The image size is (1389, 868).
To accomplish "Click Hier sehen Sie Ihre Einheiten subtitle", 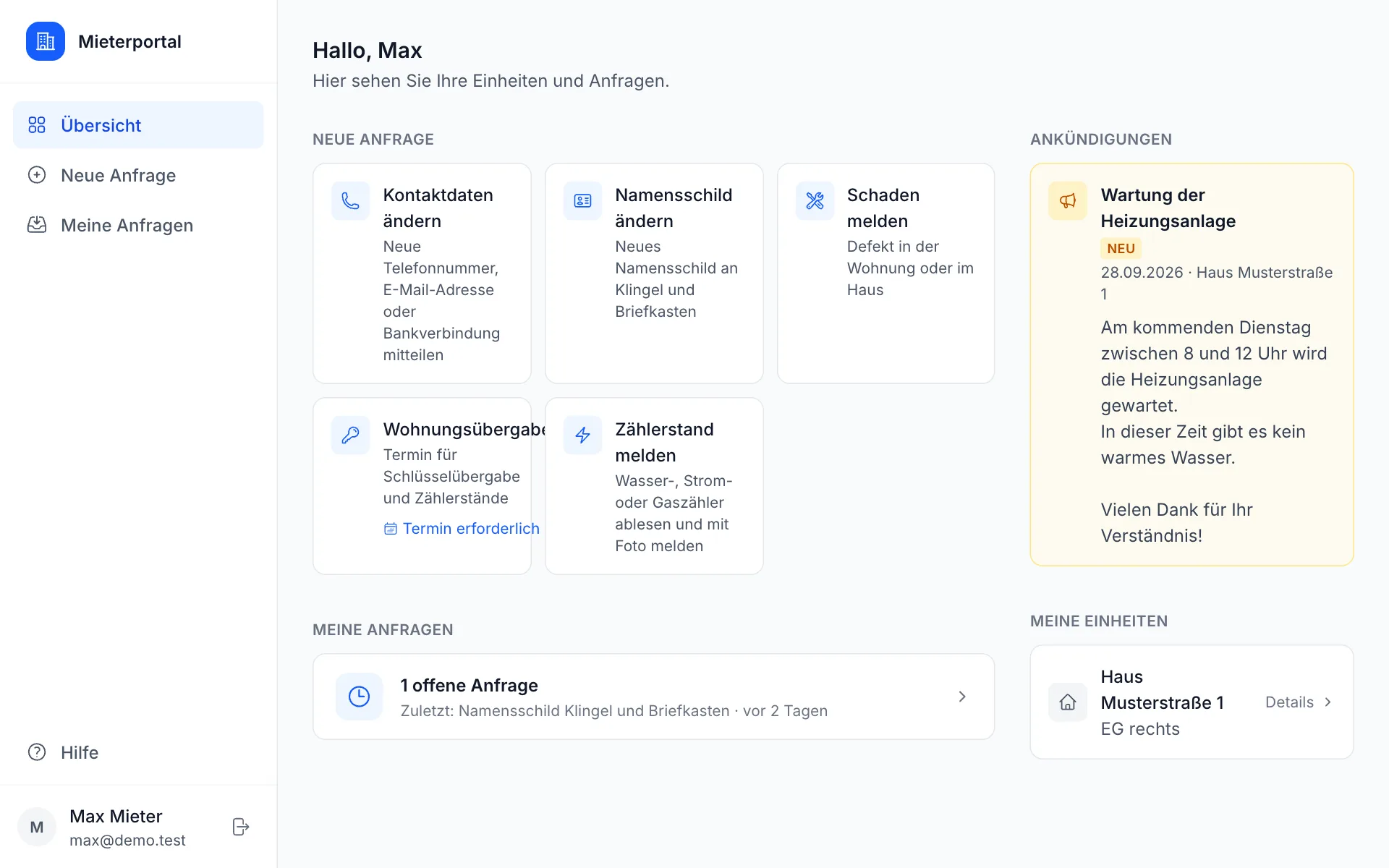I will tap(490, 81).
